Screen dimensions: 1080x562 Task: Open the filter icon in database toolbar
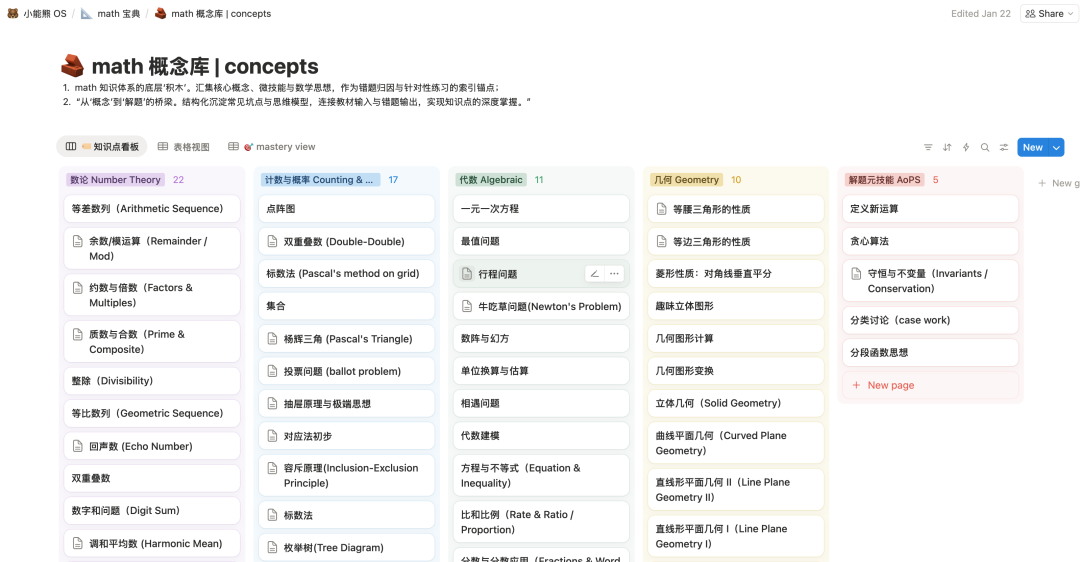928,147
